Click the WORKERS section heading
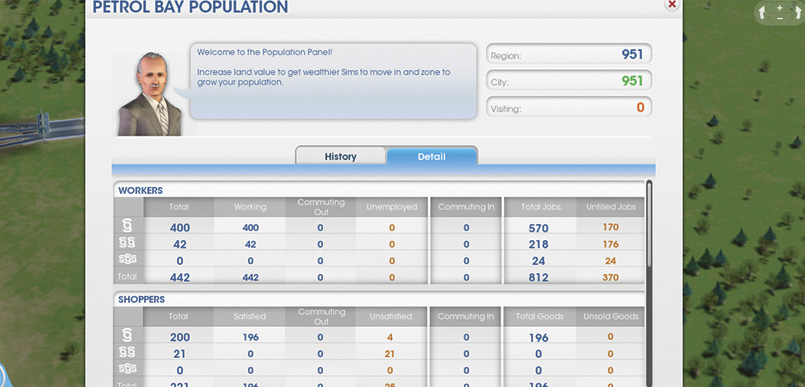 [140, 190]
